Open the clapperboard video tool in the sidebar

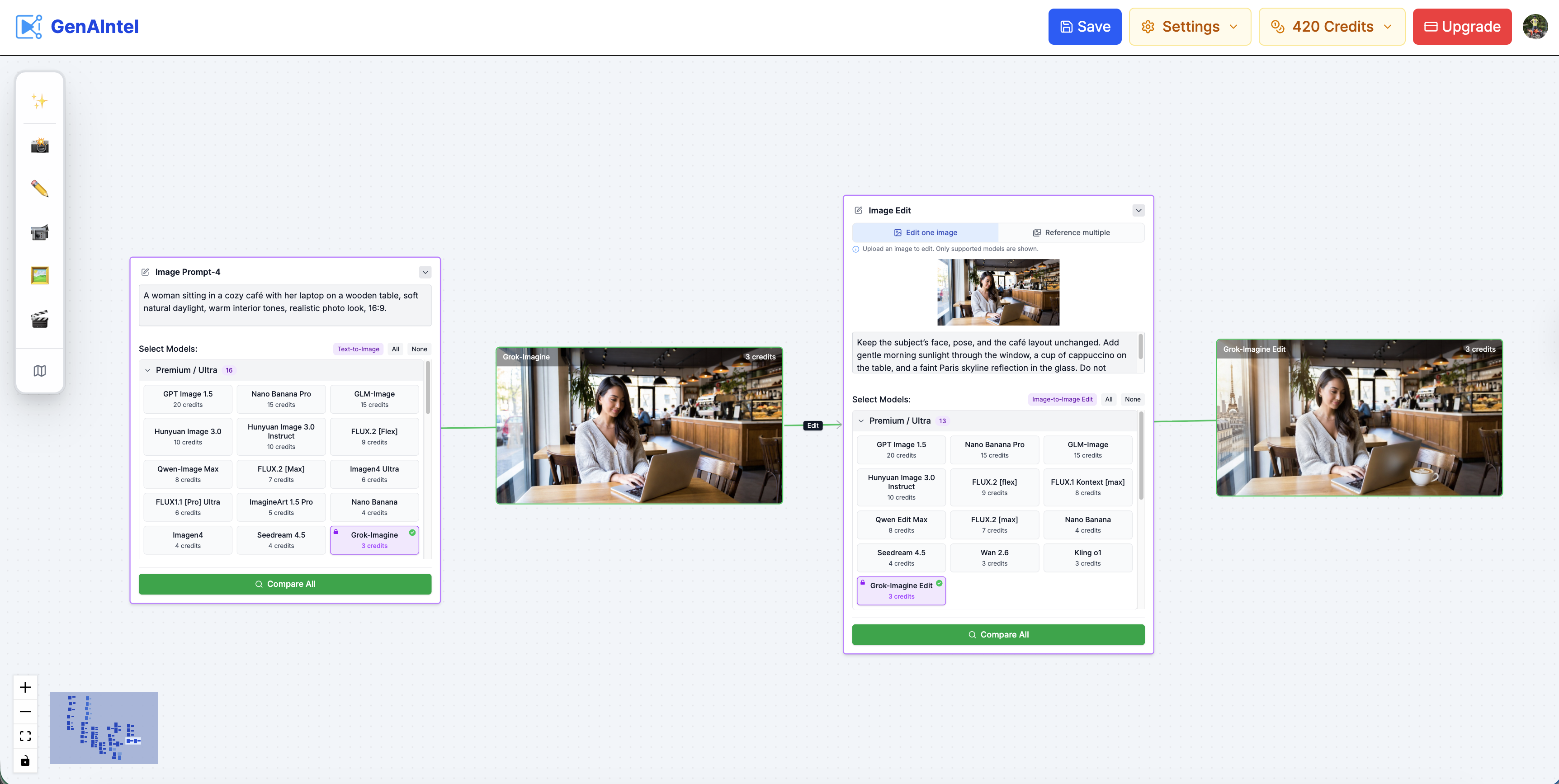tap(39, 319)
